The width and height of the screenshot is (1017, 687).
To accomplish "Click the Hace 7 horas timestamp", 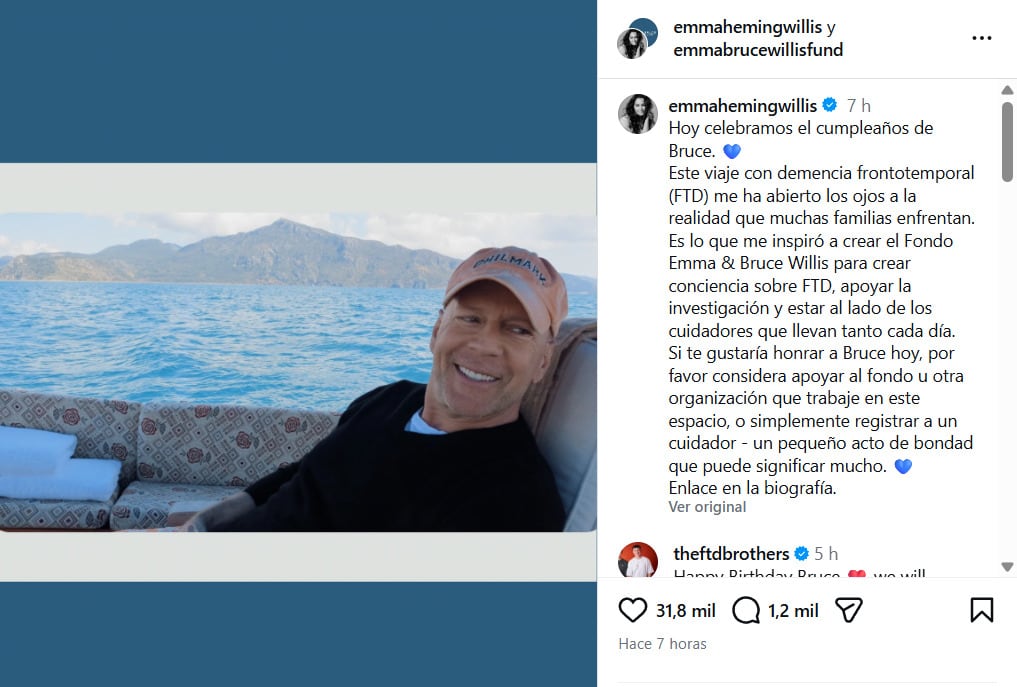I will pos(664,644).
